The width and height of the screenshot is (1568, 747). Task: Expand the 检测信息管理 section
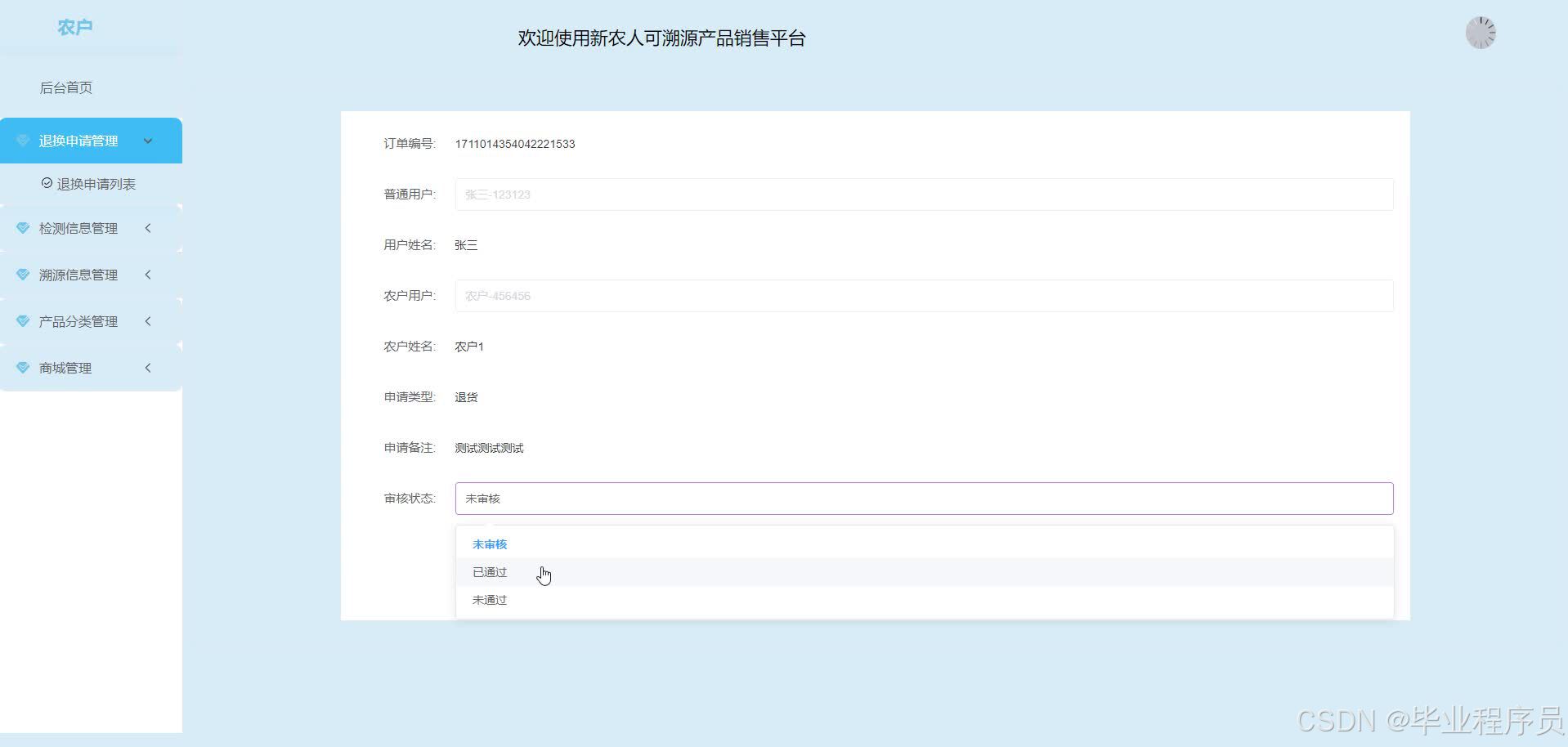[90, 228]
